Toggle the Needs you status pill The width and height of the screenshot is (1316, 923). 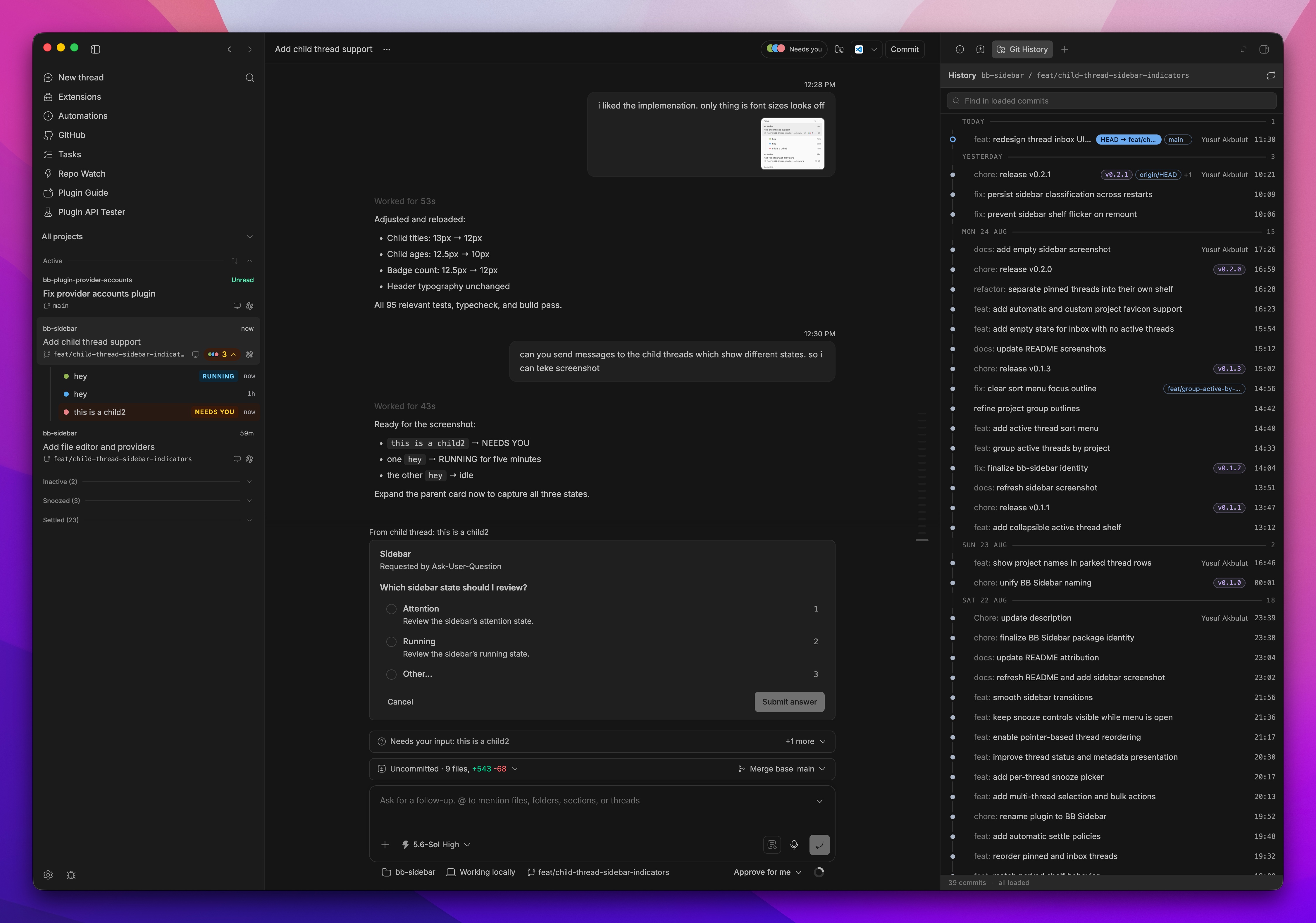click(794, 49)
